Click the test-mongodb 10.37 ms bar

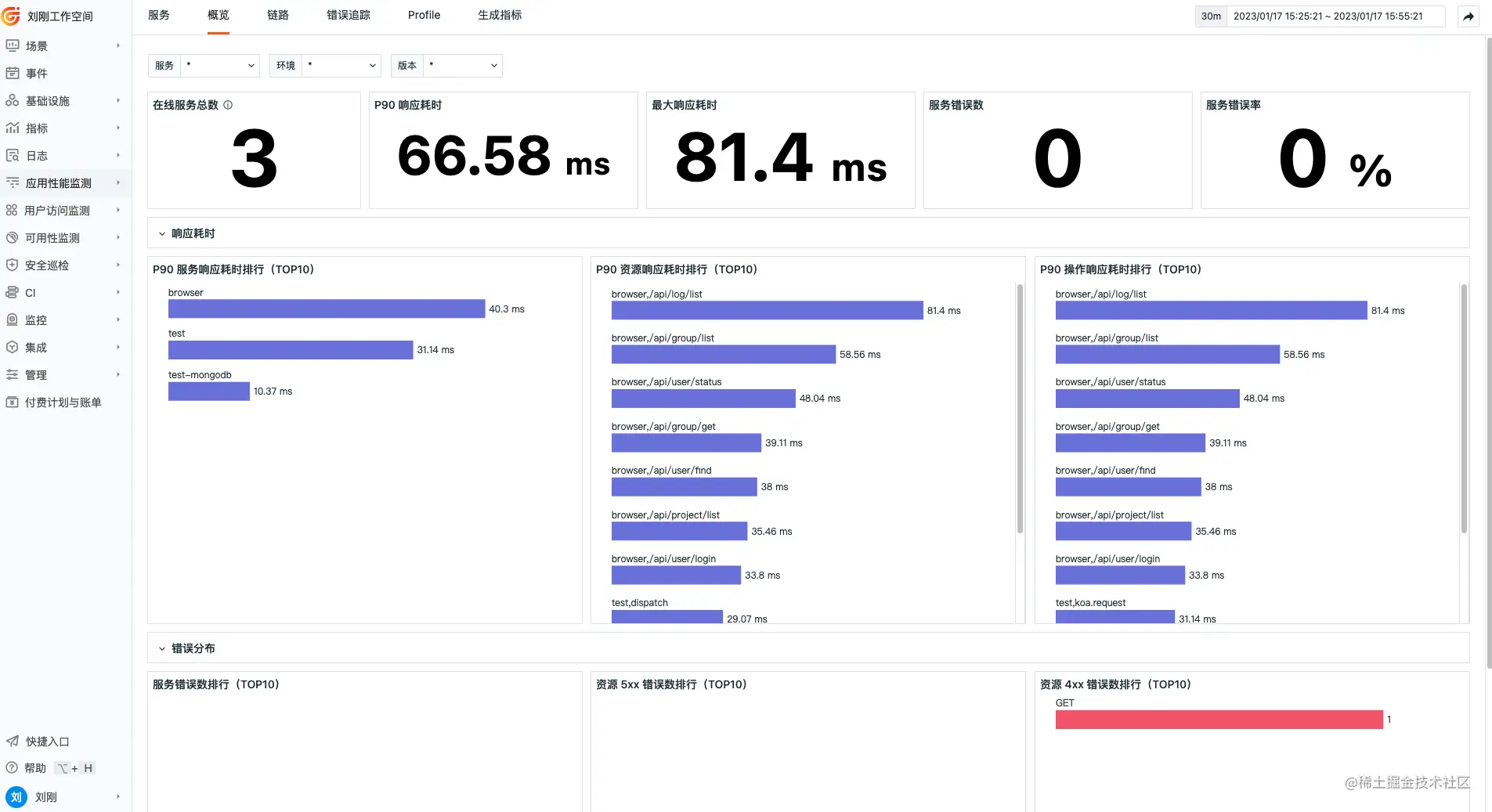209,392
